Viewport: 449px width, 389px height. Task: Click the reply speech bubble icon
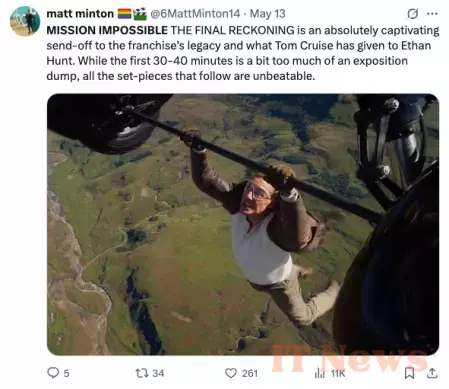pyautogui.click(x=53, y=373)
